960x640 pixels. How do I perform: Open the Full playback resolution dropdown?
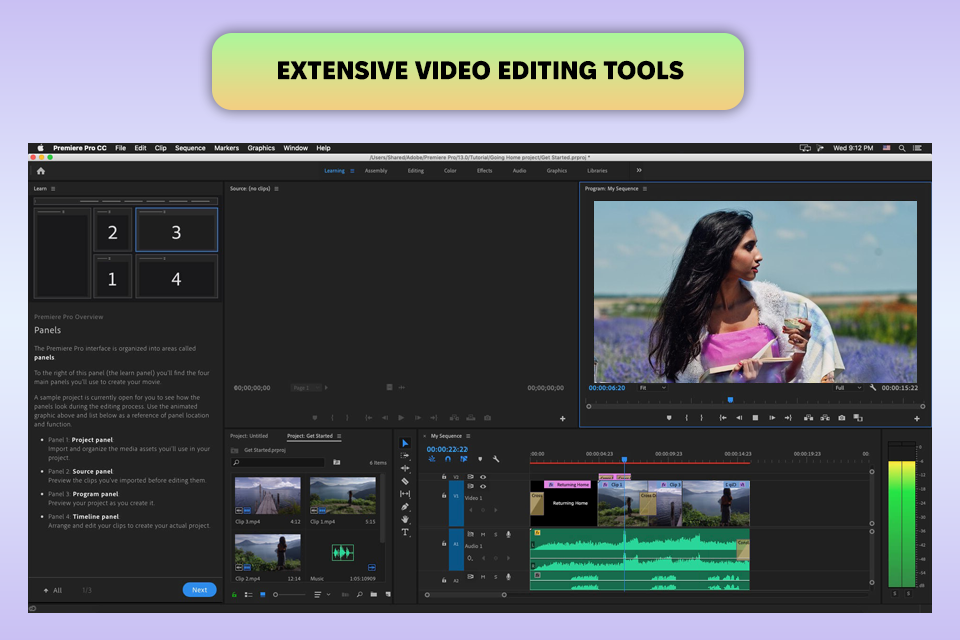click(849, 388)
